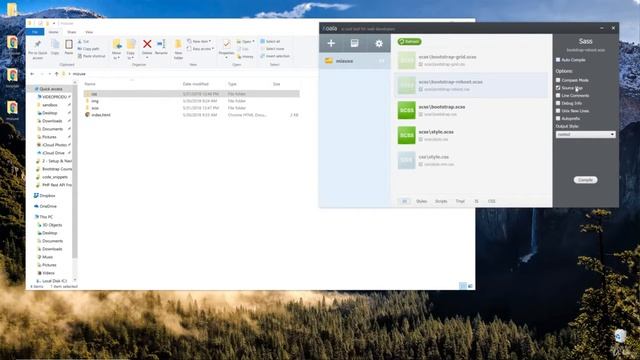The height and width of the screenshot is (360, 640).
Task: Switch to large icons view button
Action: (x=470, y=286)
